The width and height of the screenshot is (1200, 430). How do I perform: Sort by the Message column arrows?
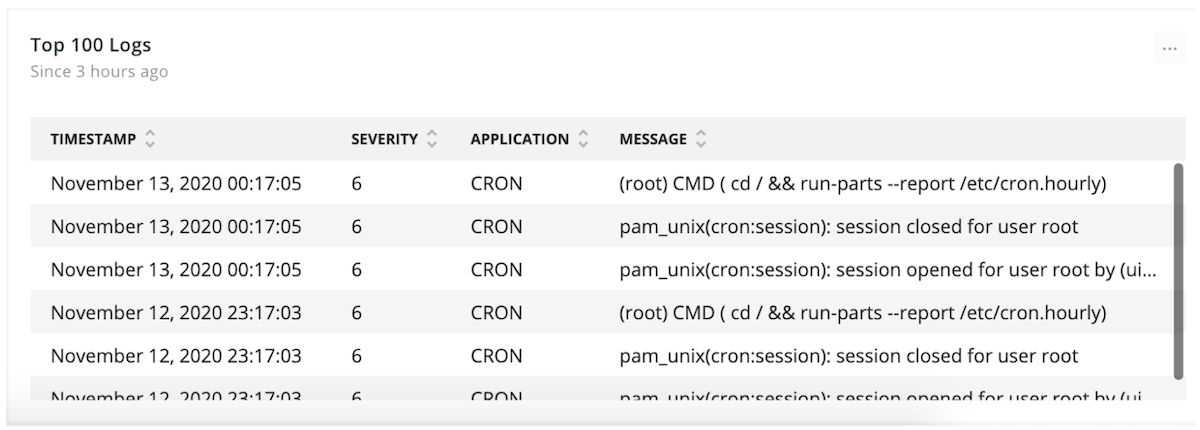(x=701, y=139)
